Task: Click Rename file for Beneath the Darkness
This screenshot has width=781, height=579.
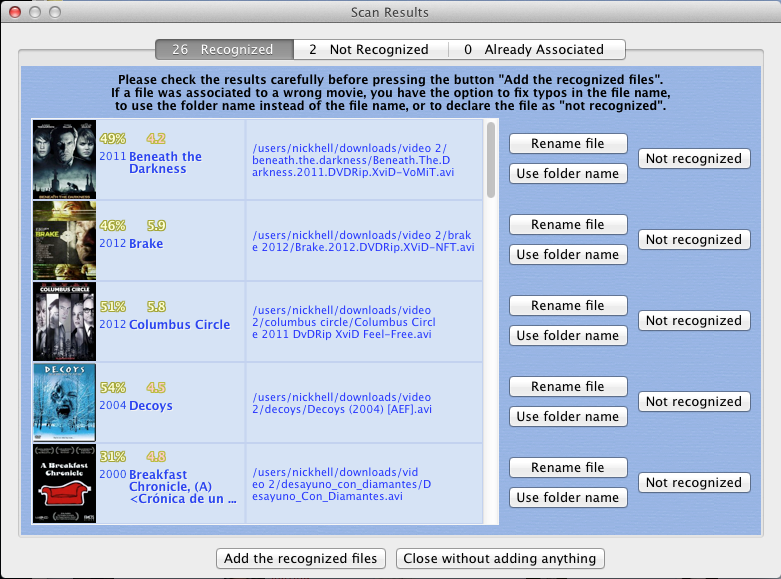Action: point(568,144)
